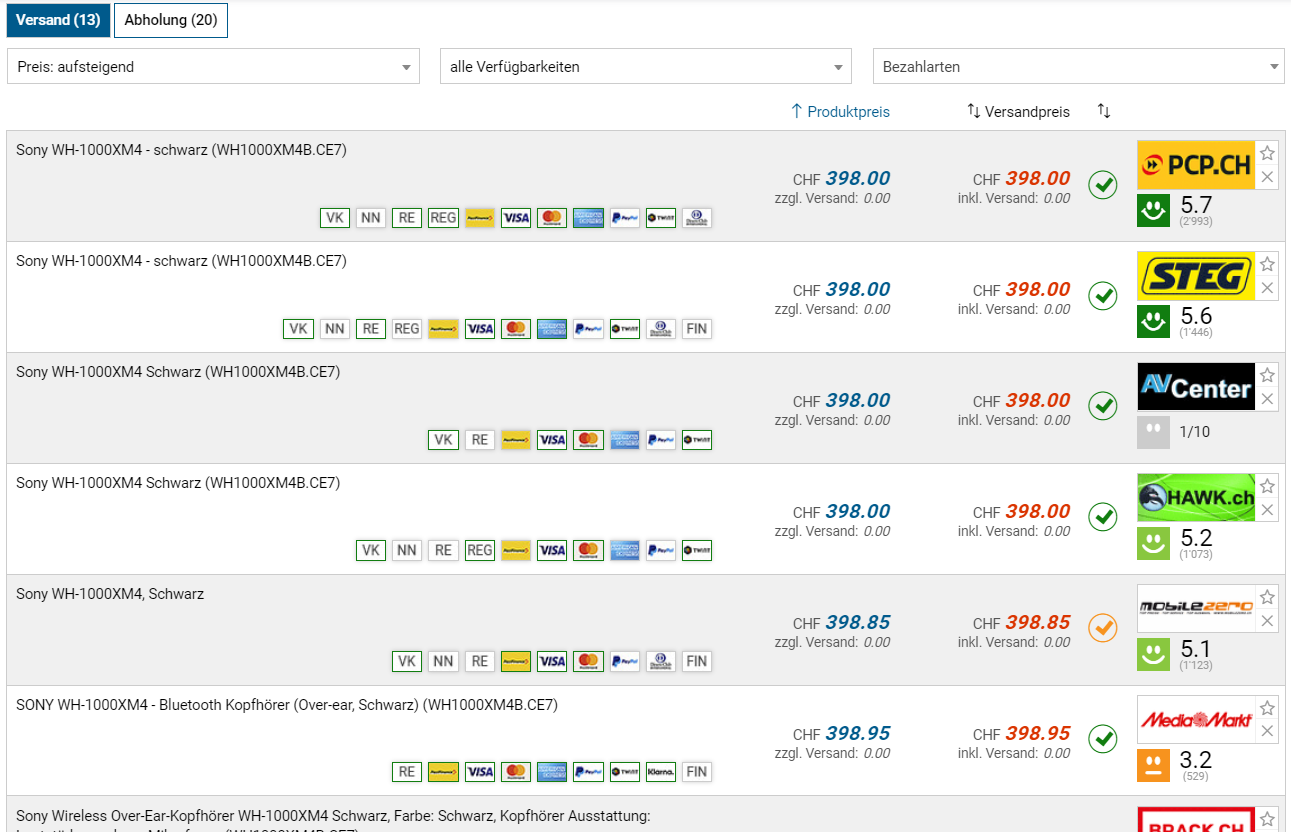Open the 'Preis: aufsteigend' sort dropdown
This screenshot has width=1291, height=832.
coord(213,67)
